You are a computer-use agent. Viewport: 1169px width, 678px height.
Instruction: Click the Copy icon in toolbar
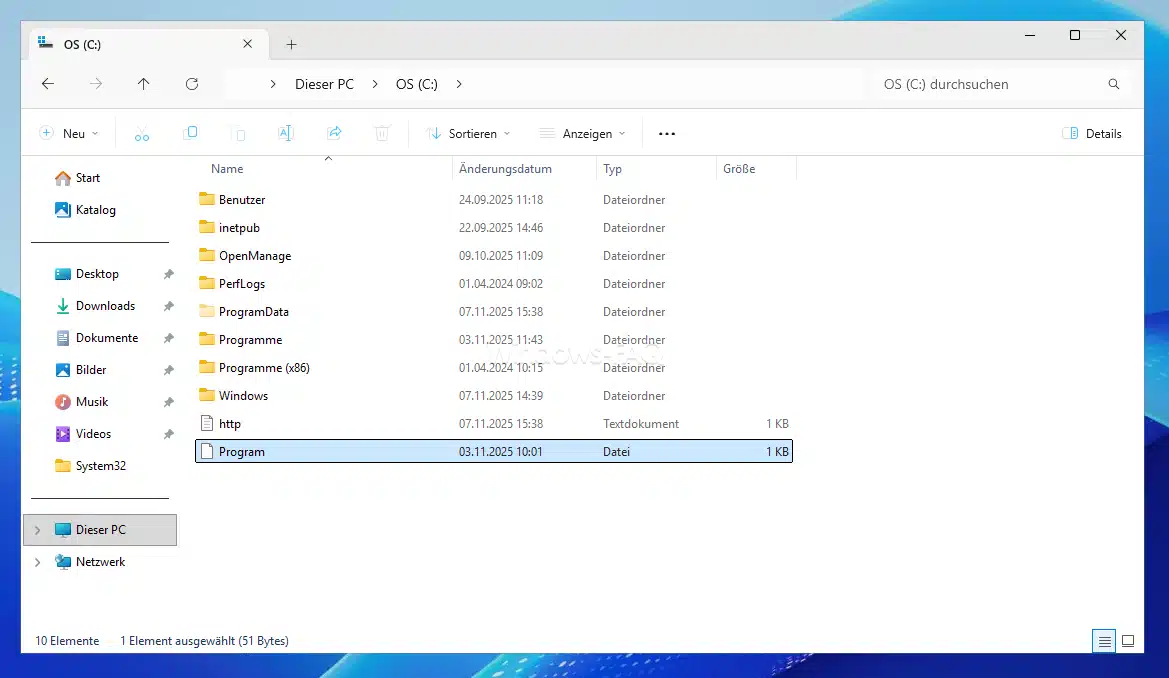pos(190,133)
